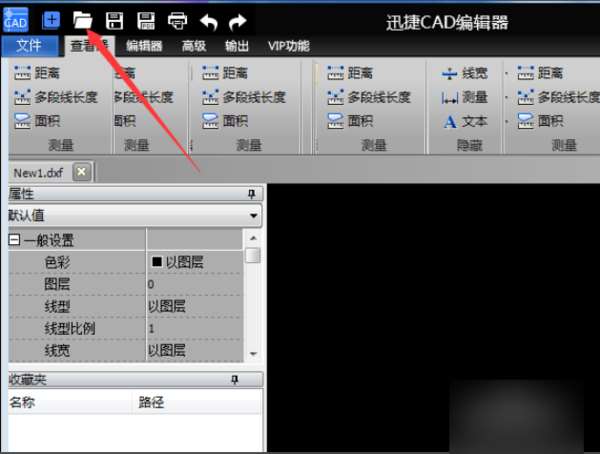Select the 文本 text tool
This screenshot has height=454, width=600.
pyautogui.click(x=465, y=122)
